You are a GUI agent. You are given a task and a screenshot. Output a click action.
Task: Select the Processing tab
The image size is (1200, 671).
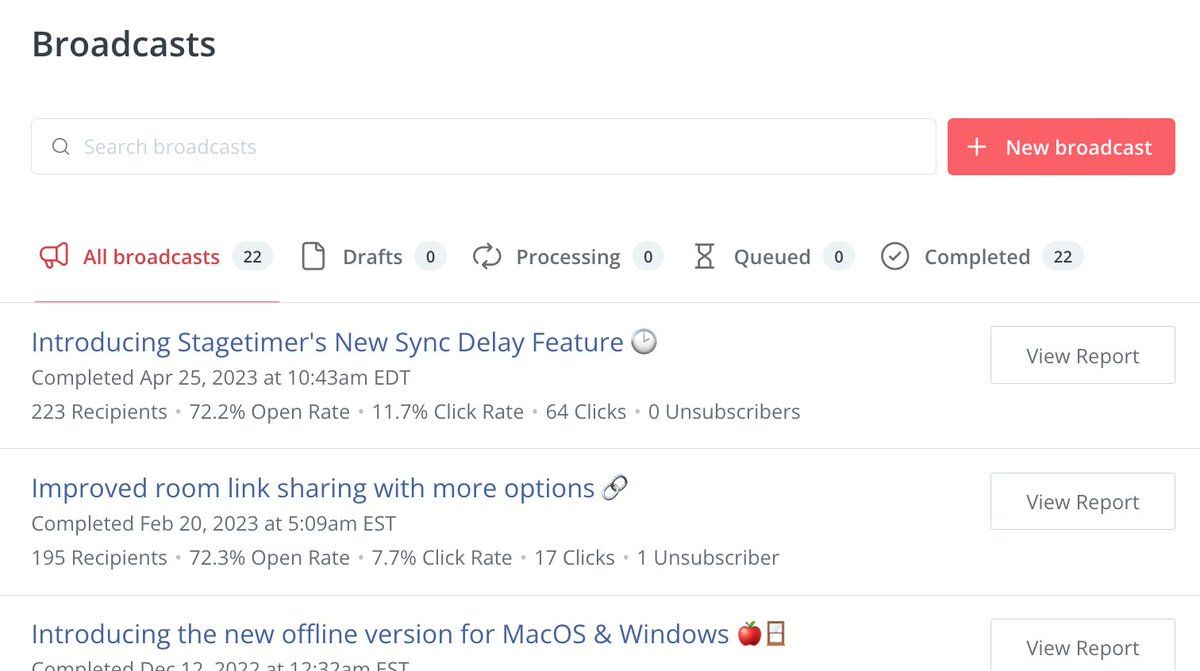tap(568, 257)
